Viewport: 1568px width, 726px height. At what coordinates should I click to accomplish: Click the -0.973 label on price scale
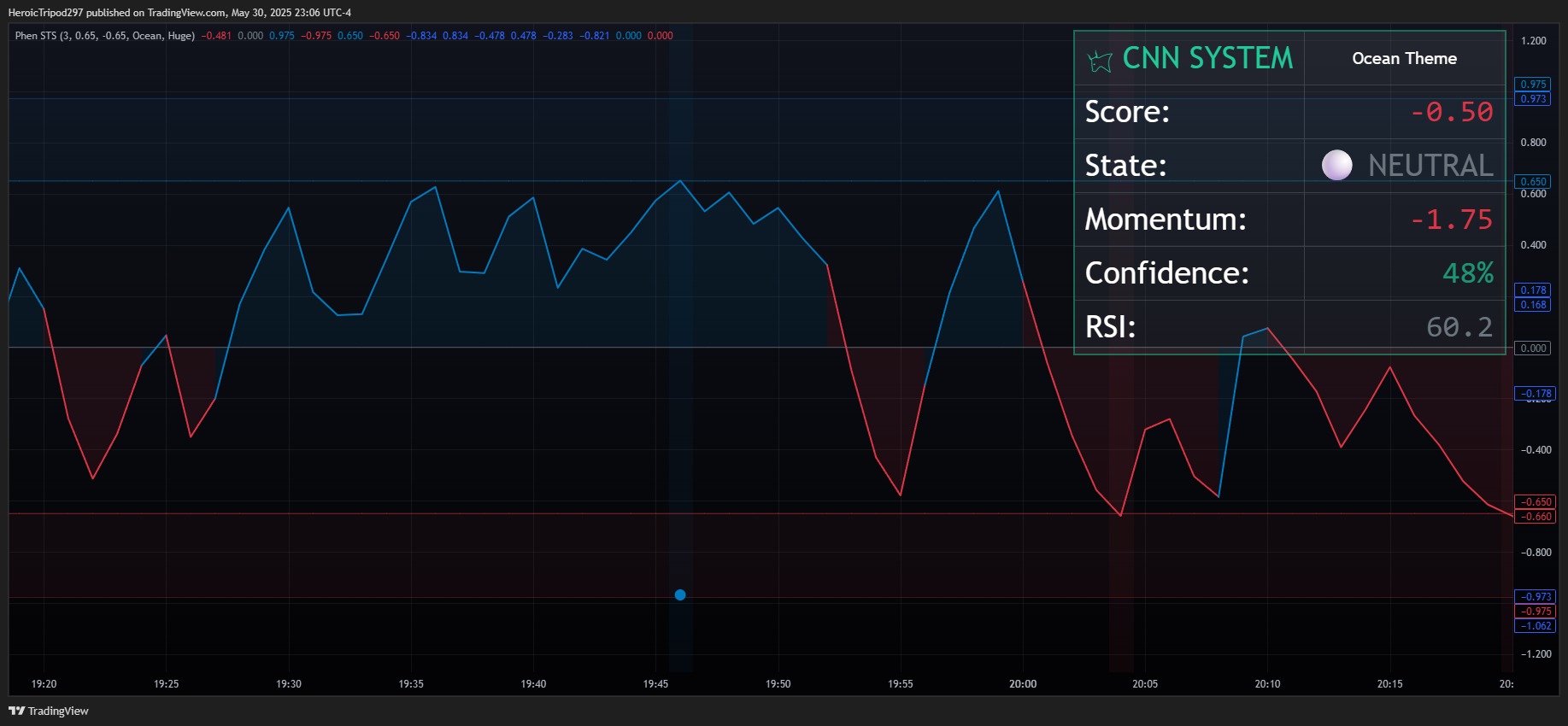click(x=1536, y=597)
